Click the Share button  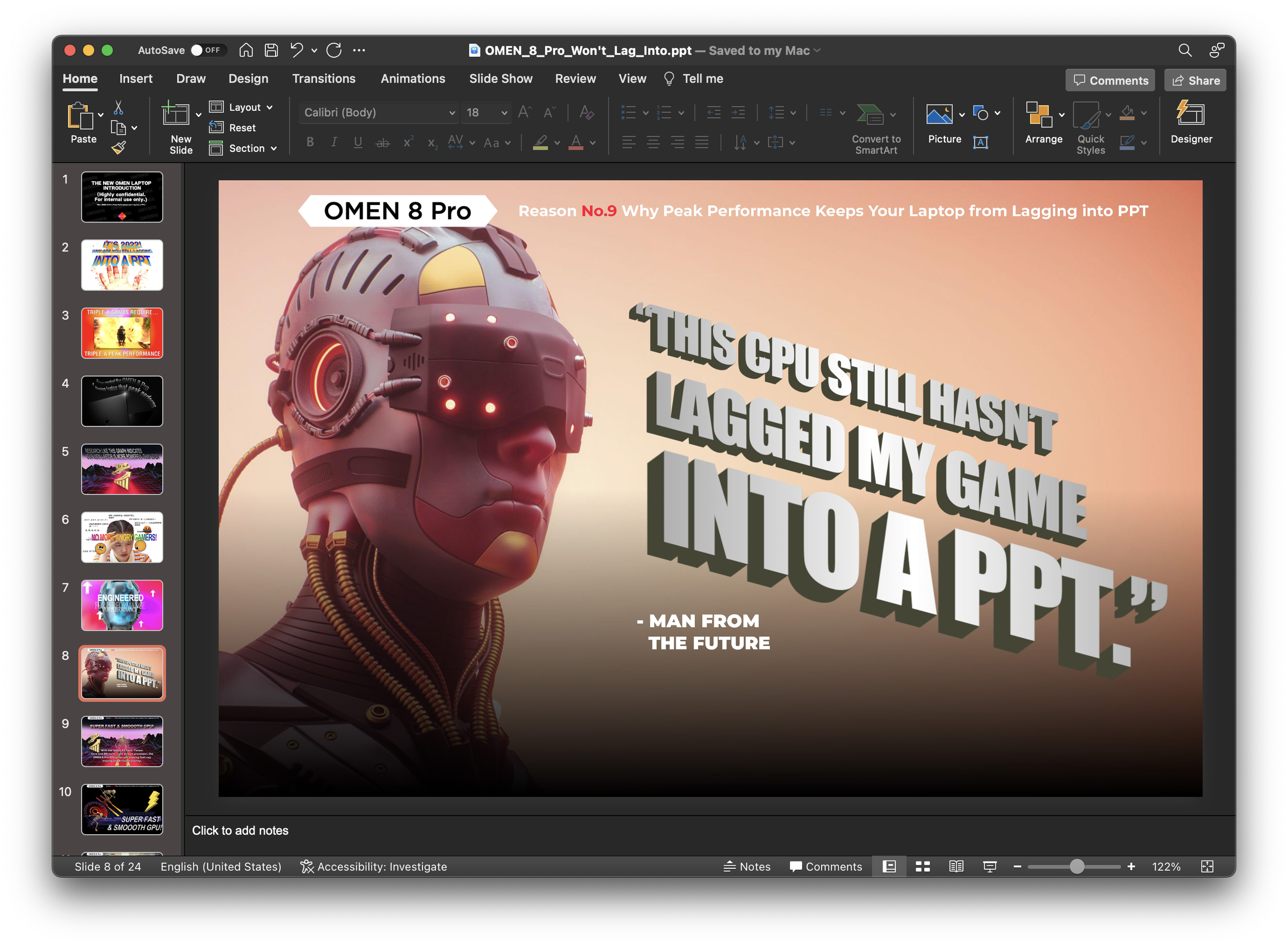[x=1195, y=80]
